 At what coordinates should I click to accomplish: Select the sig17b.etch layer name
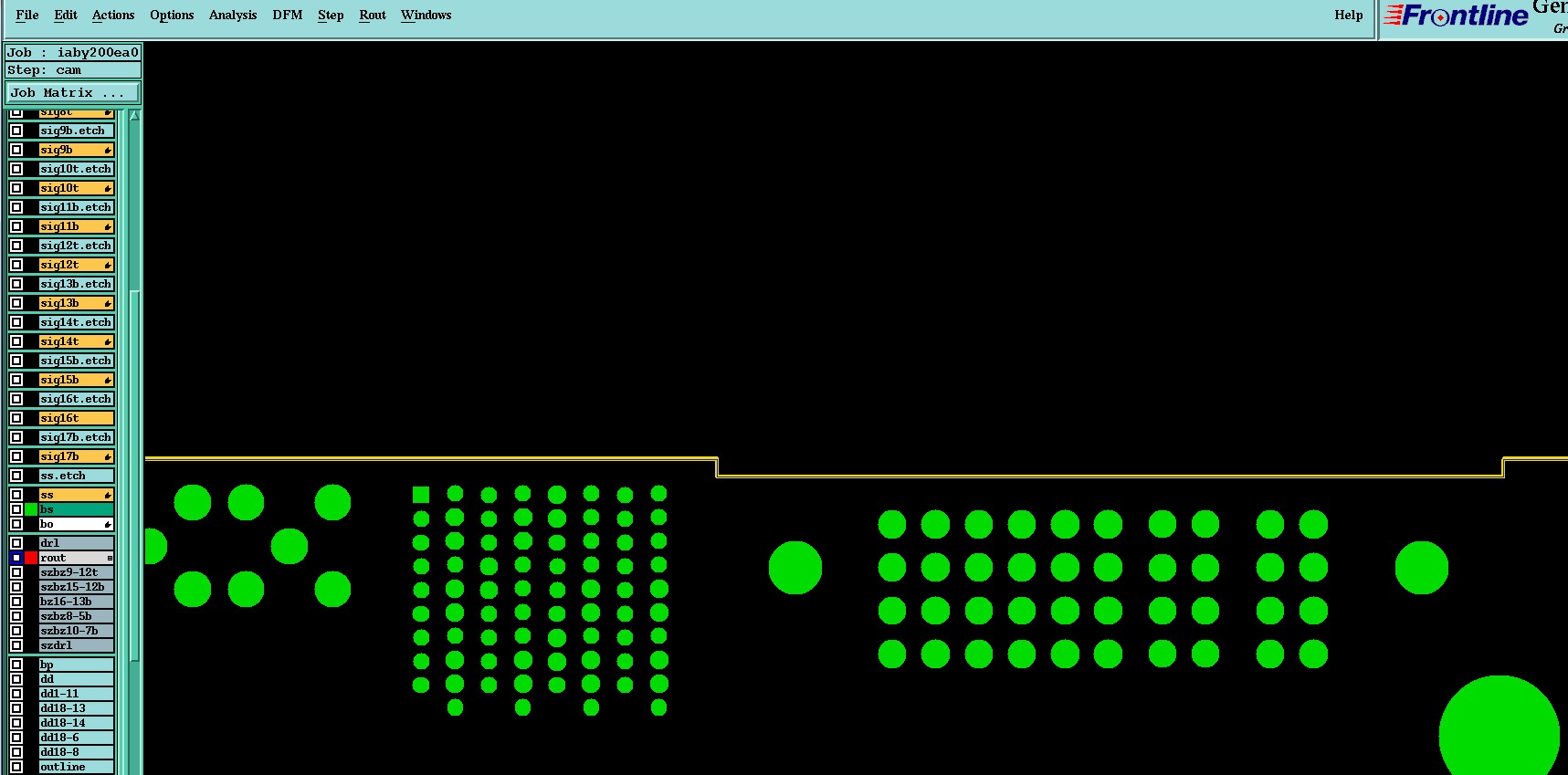coord(76,437)
